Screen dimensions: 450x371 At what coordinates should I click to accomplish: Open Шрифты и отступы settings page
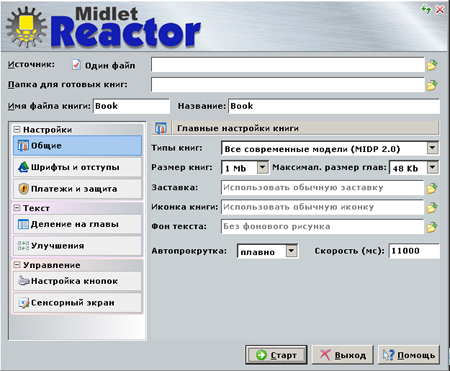tap(77, 167)
